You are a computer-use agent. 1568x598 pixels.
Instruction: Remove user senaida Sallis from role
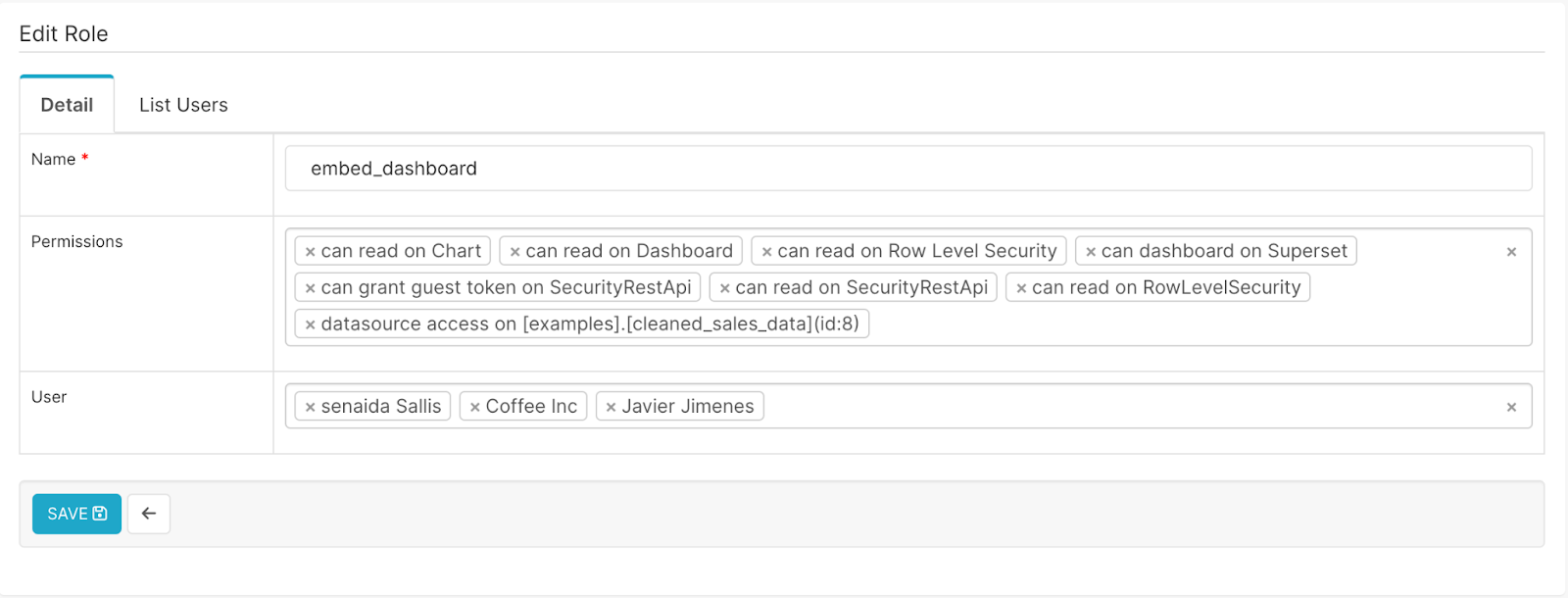point(310,407)
